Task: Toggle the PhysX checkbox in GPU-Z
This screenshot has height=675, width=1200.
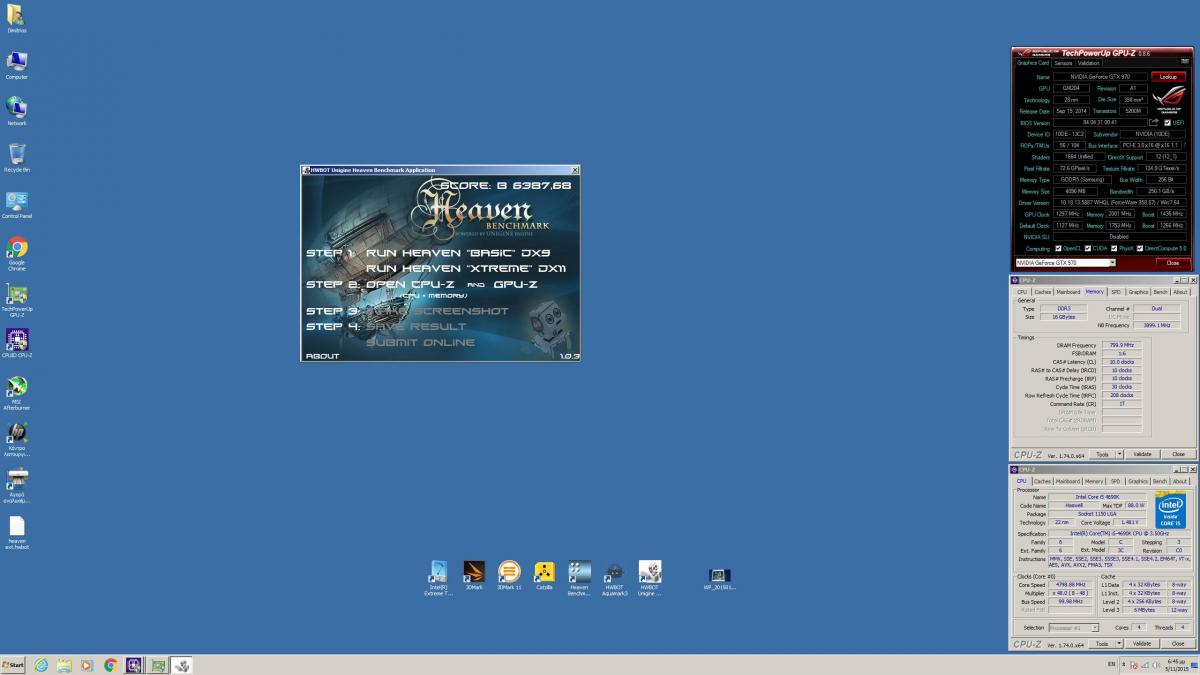Action: pyautogui.click(x=1113, y=248)
